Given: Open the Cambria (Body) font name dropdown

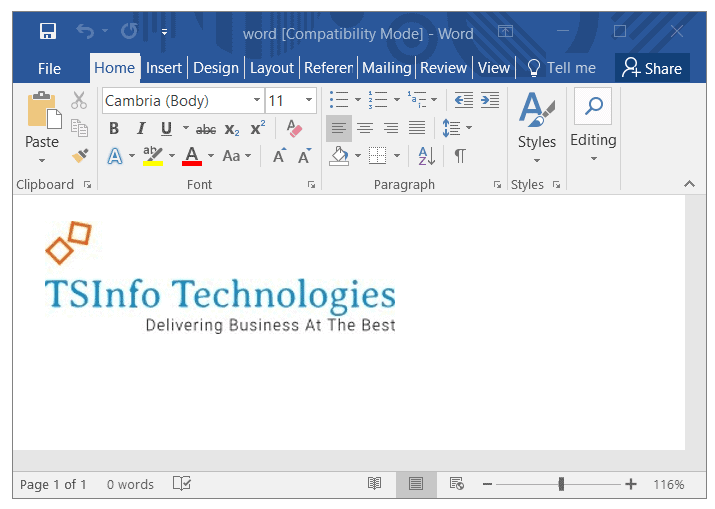Looking at the screenshot, I should 257,100.
